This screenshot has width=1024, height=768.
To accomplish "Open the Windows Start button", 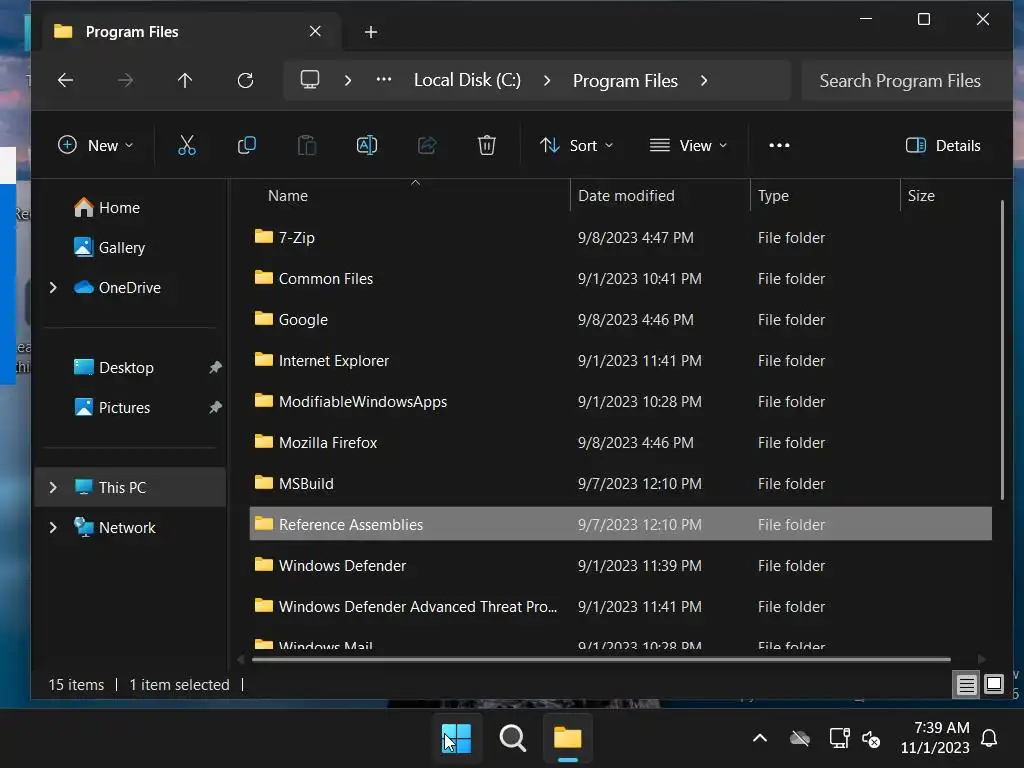I will [456, 739].
